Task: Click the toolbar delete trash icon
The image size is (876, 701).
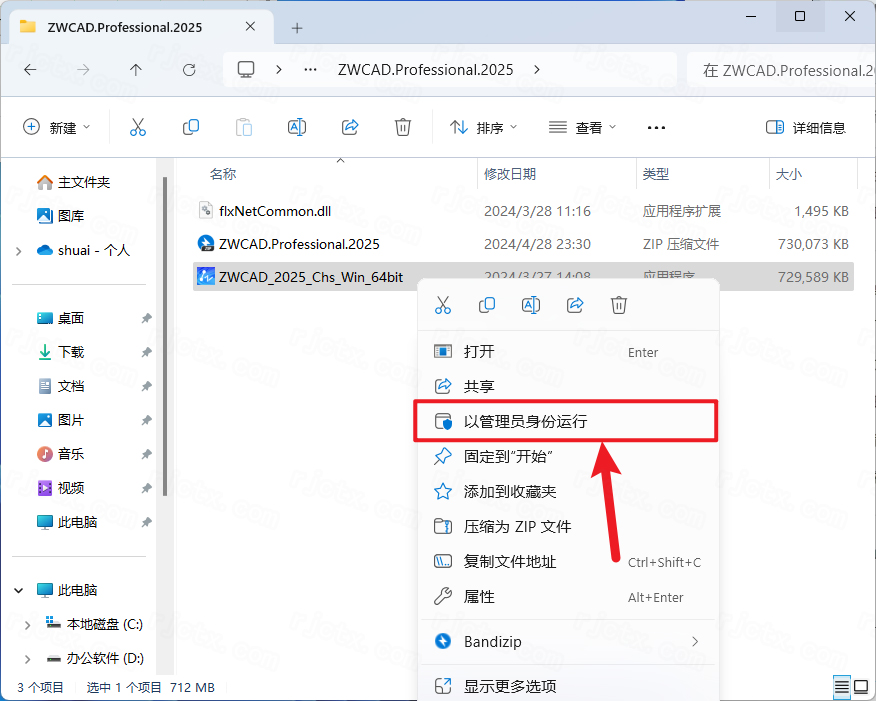Action: click(x=403, y=127)
